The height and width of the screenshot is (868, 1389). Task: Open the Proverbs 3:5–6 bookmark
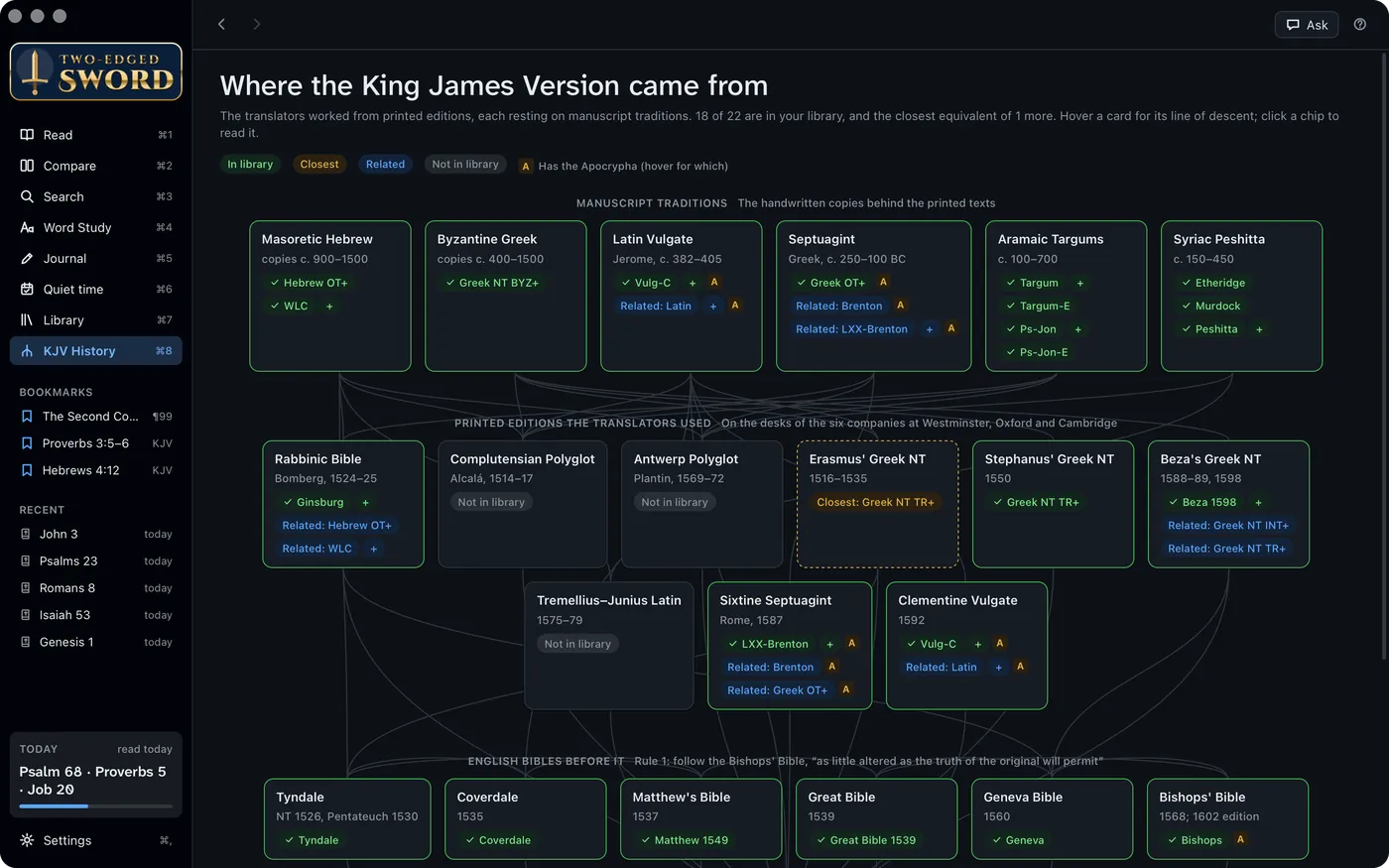[x=96, y=443]
